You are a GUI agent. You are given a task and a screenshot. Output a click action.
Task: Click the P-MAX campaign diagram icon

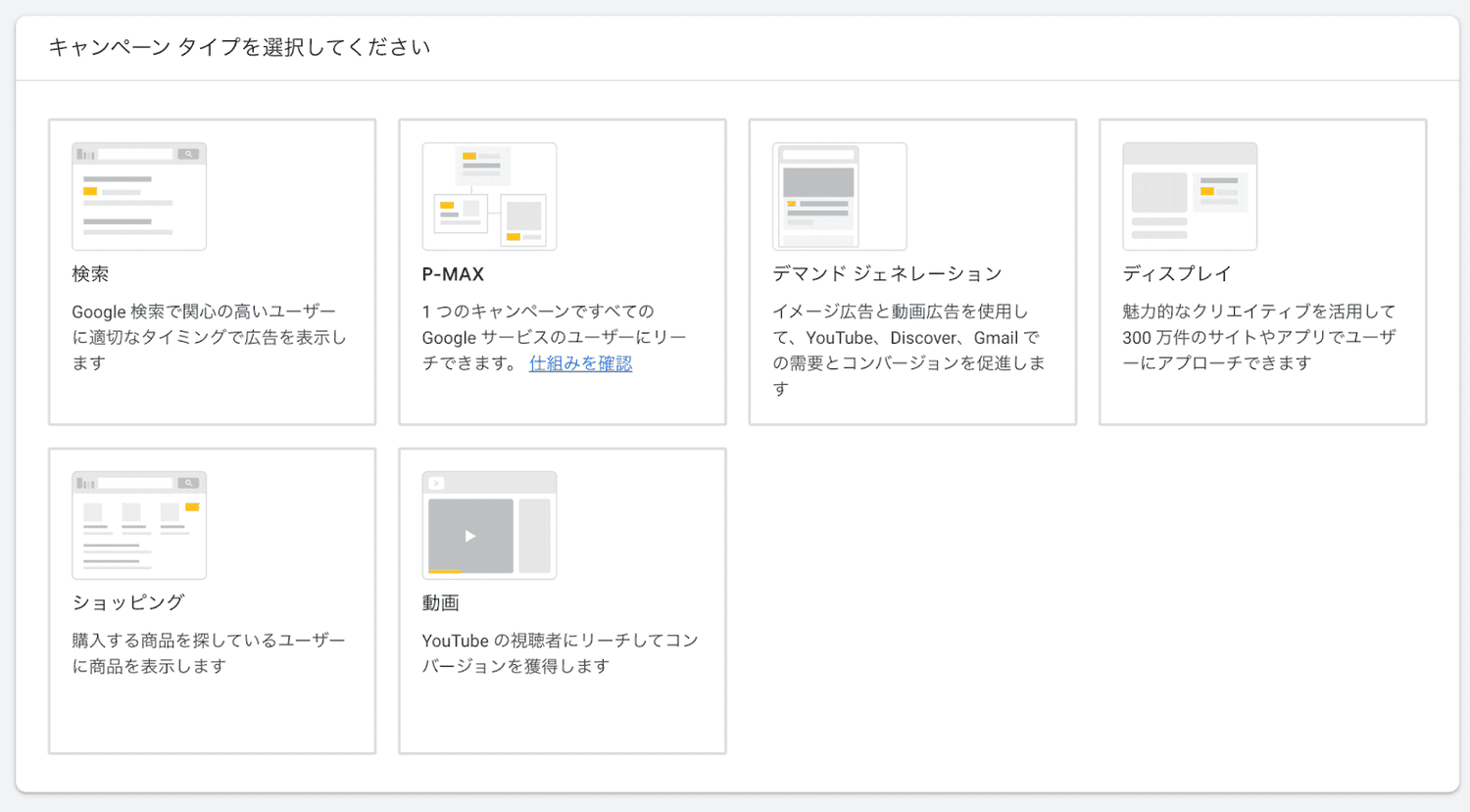(489, 196)
